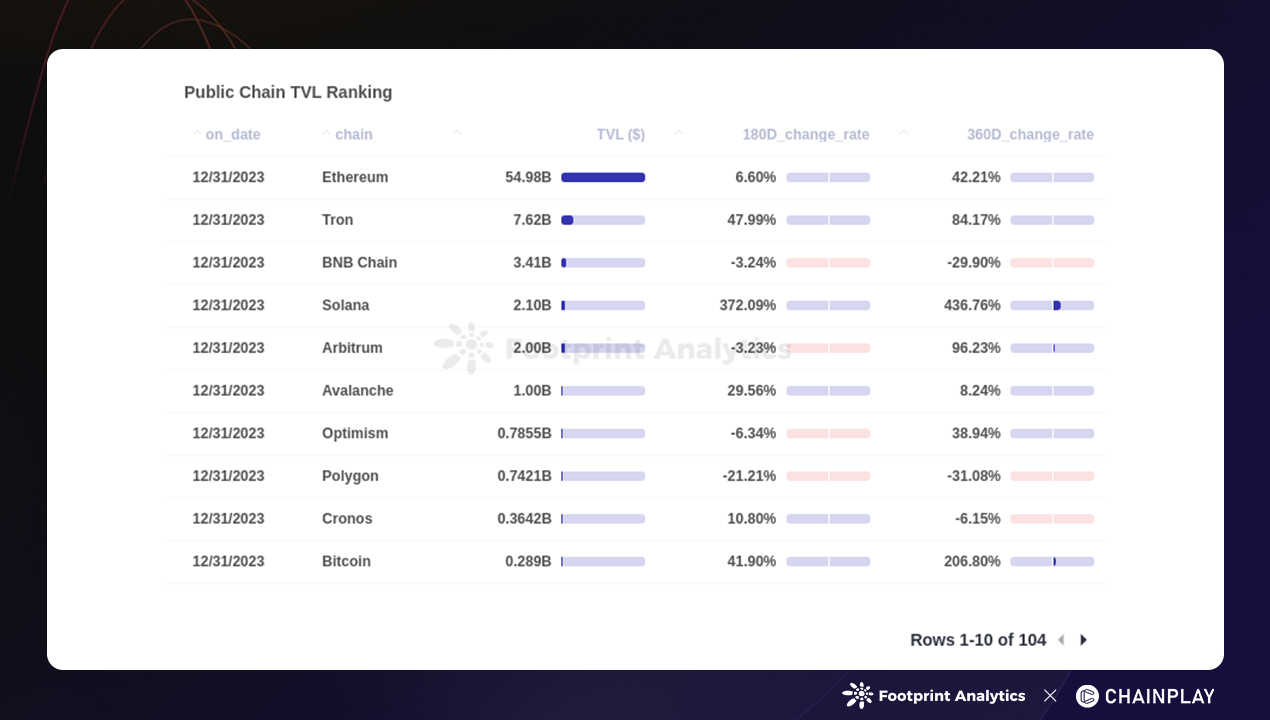Sort by the 360D_change_rate column header
Image resolution: width=1270 pixels, height=720 pixels.
pyautogui.click(x=1029, y=135)
